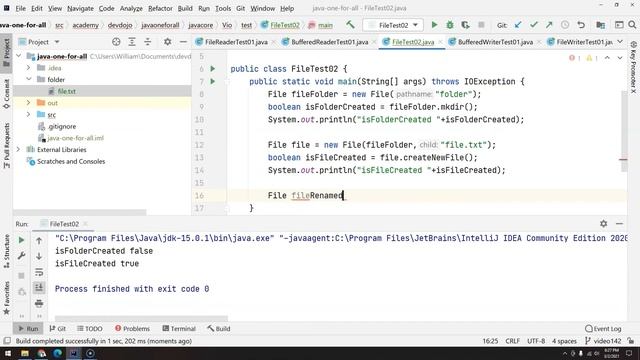Open the Navigate menu
The height and width of the screenshot is (360, 640).
coord(80,8)
